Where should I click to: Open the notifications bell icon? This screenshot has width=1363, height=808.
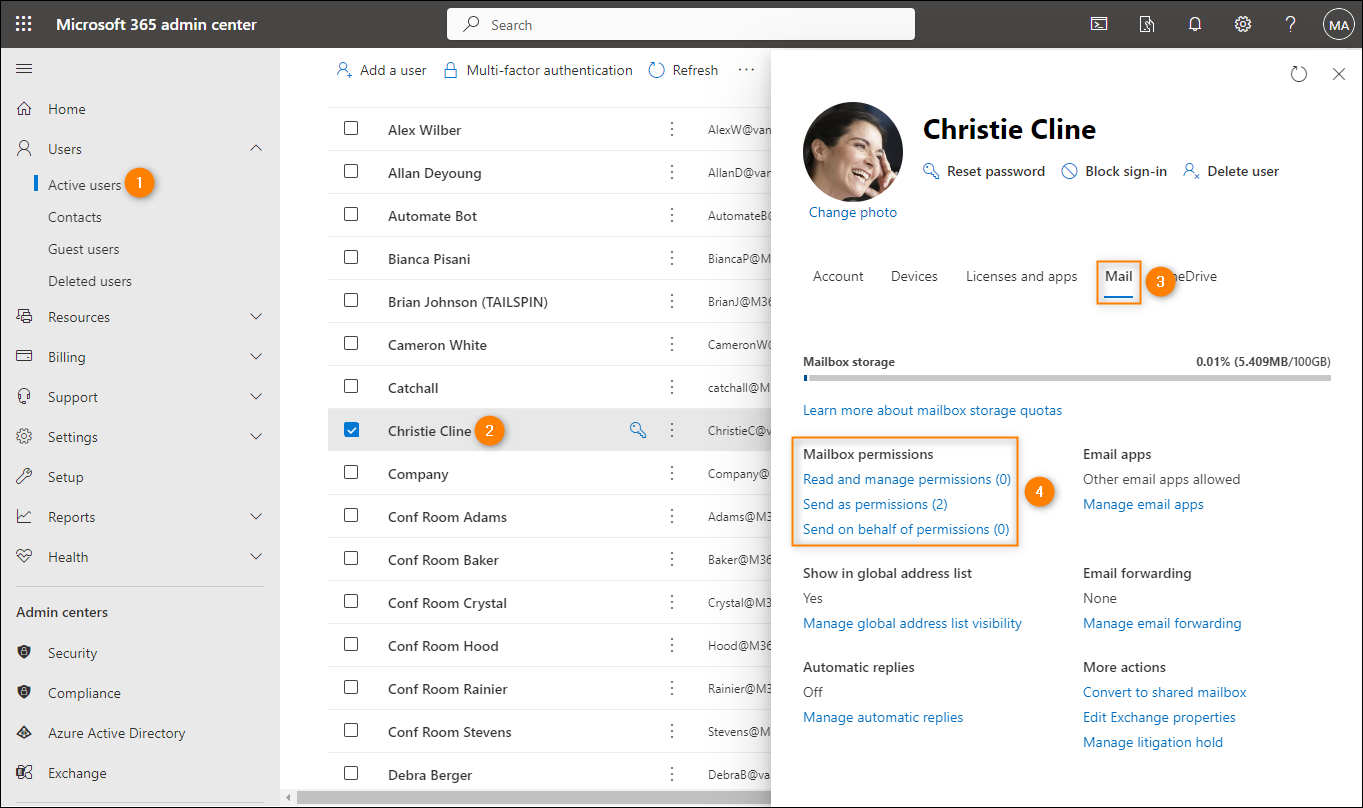tap(1195, 24)
